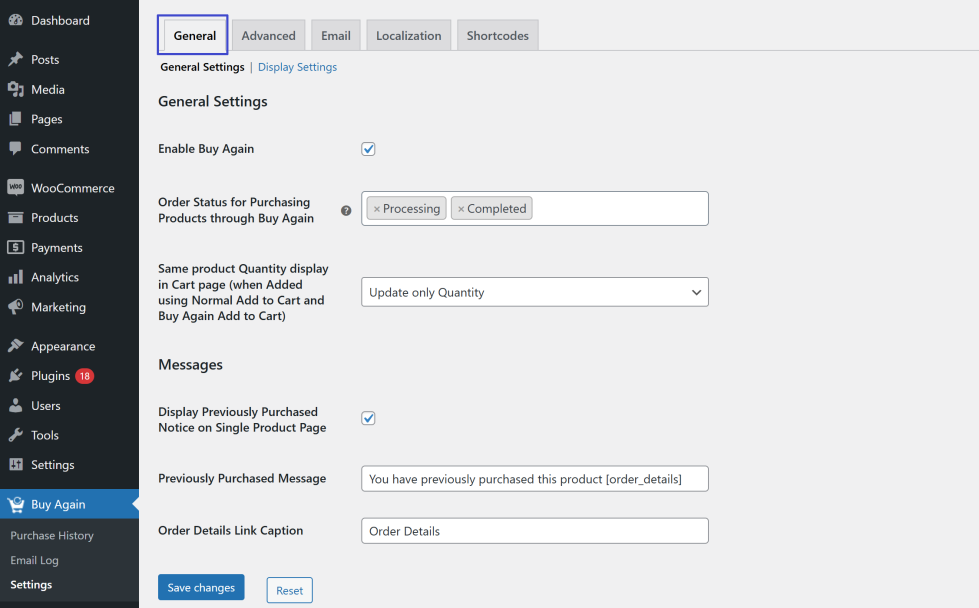Open Plugins using the plug icon
Image resolution: width=979 pixels, height=608 pixels.
pyautogui.click(x=15, y=376)
